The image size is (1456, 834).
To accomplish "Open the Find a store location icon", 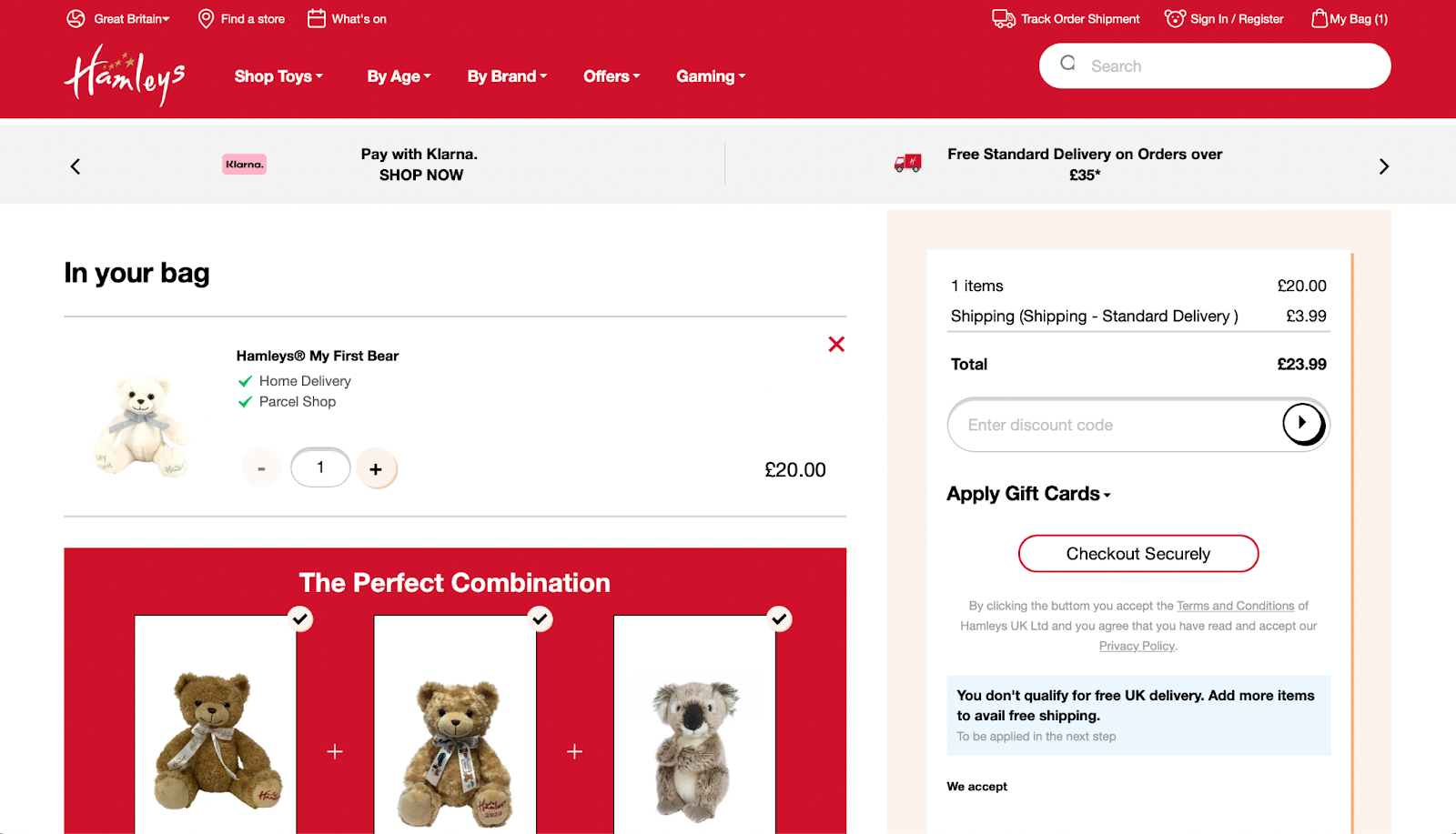I will pyautogui.click(x=205, y=18).
